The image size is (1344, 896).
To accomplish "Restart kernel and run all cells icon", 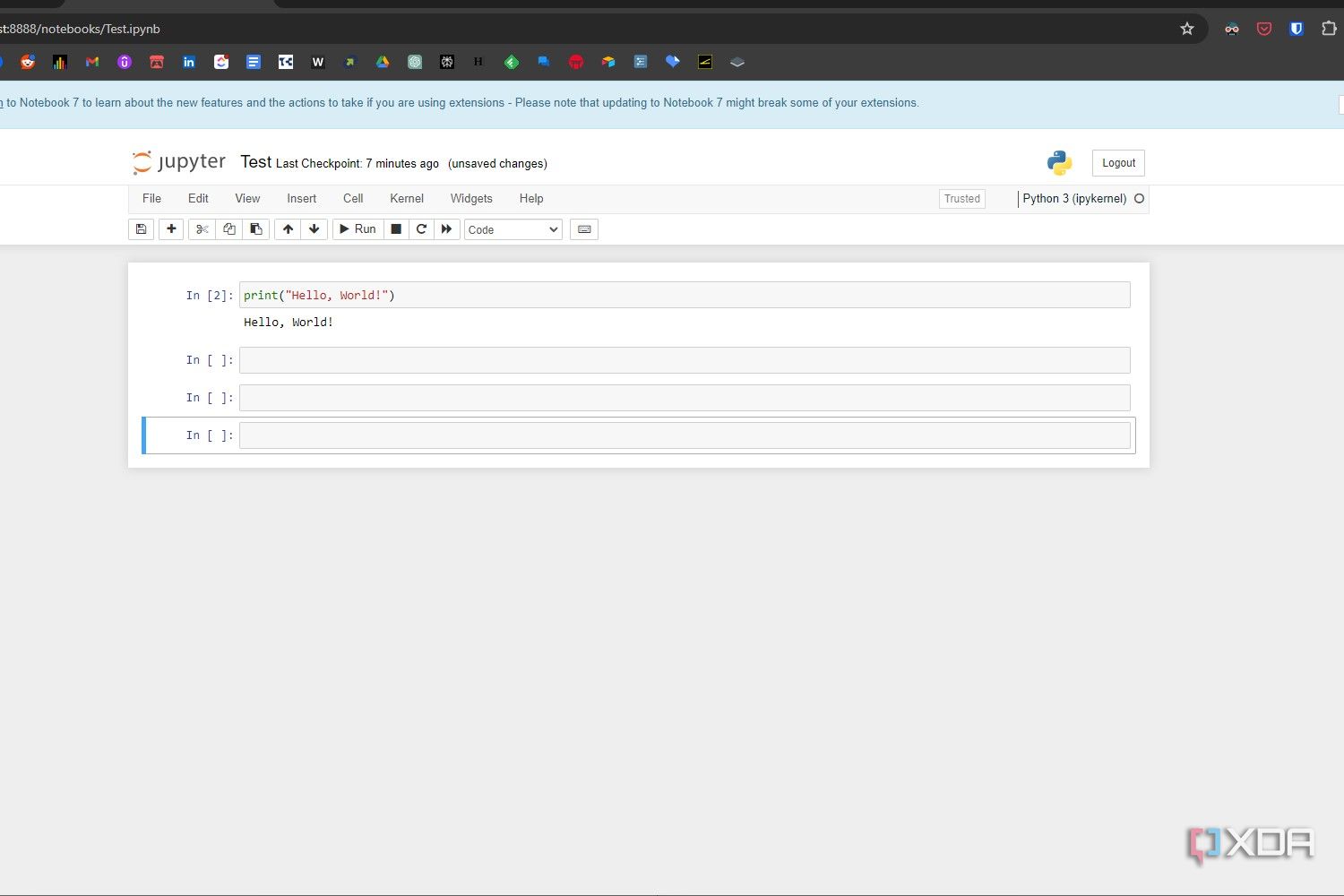I will (x=446, y=229).
